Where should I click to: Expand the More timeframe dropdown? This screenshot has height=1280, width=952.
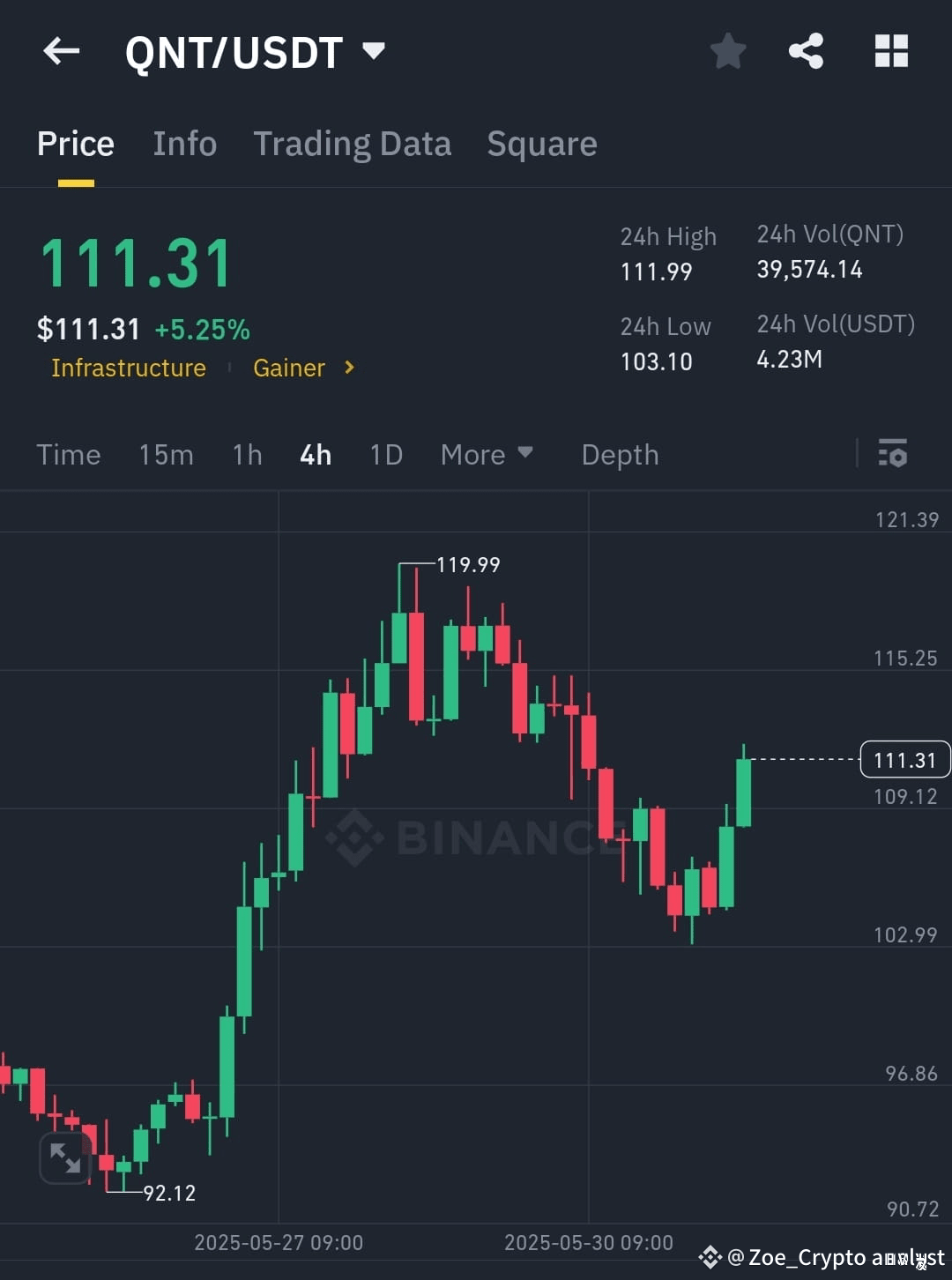point(487,454)
